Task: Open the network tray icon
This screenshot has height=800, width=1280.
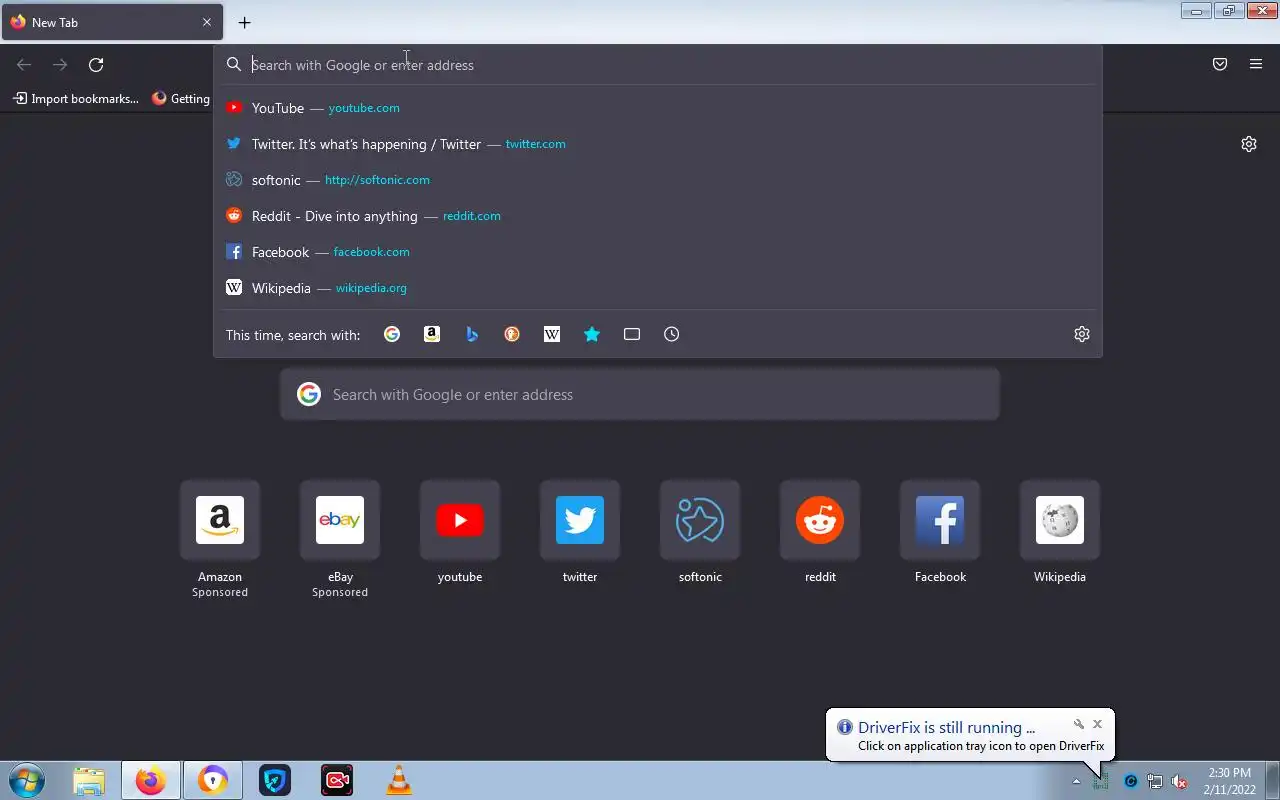Action: [x=1155, y=781]
